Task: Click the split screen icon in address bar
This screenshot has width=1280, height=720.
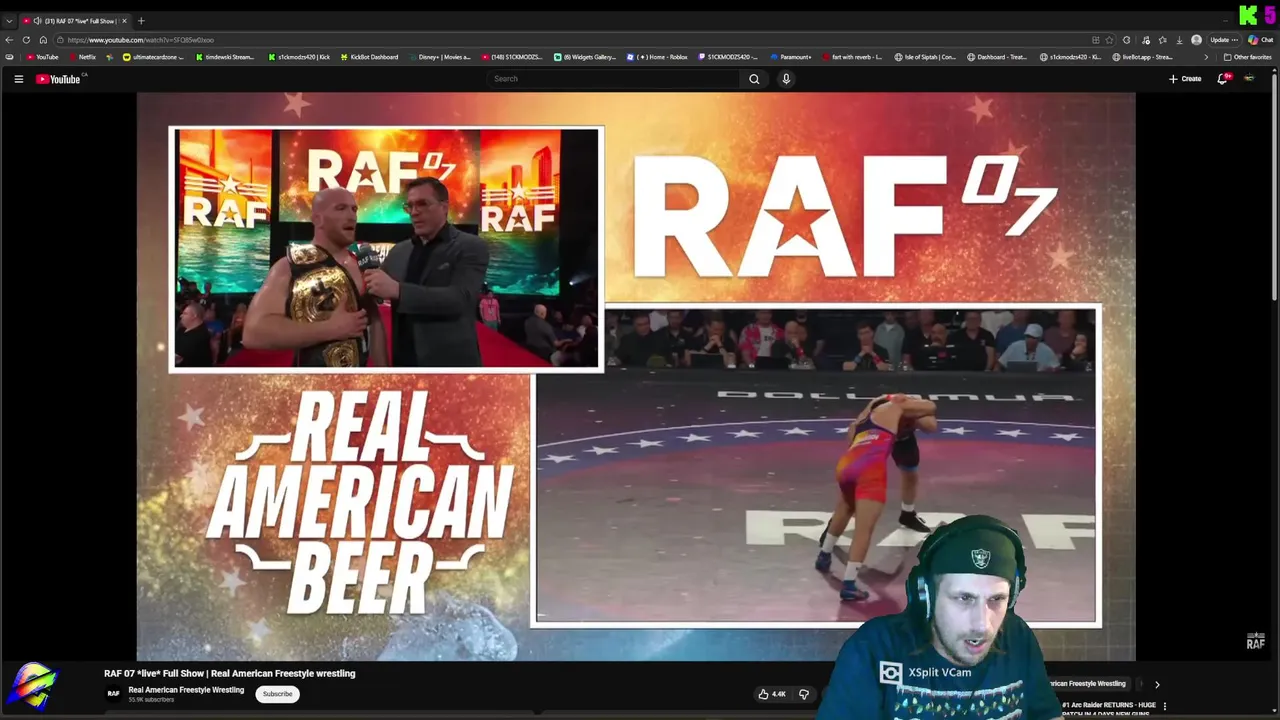Action: [x=1096, y=40]
